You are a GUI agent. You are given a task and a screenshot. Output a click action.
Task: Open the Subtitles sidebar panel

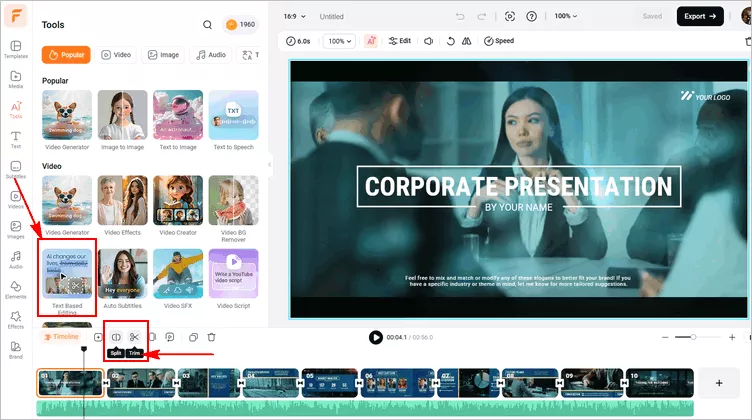tap(15, 169)
